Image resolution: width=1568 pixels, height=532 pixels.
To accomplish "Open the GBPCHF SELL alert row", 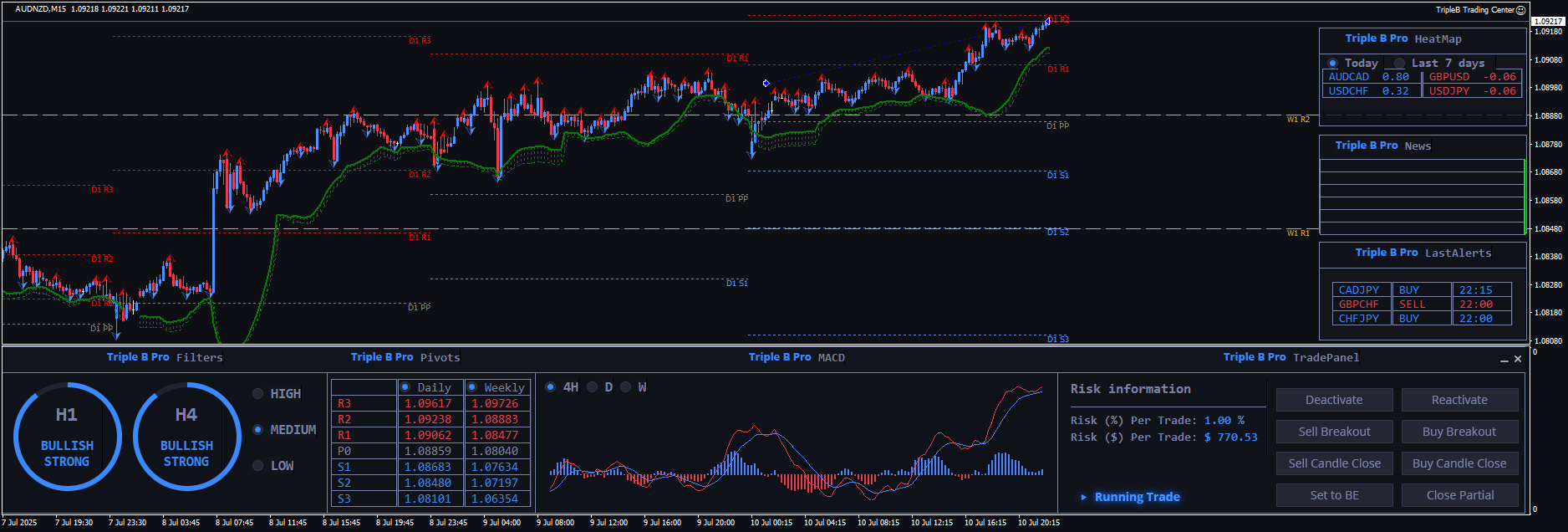I will (1421, 304).
